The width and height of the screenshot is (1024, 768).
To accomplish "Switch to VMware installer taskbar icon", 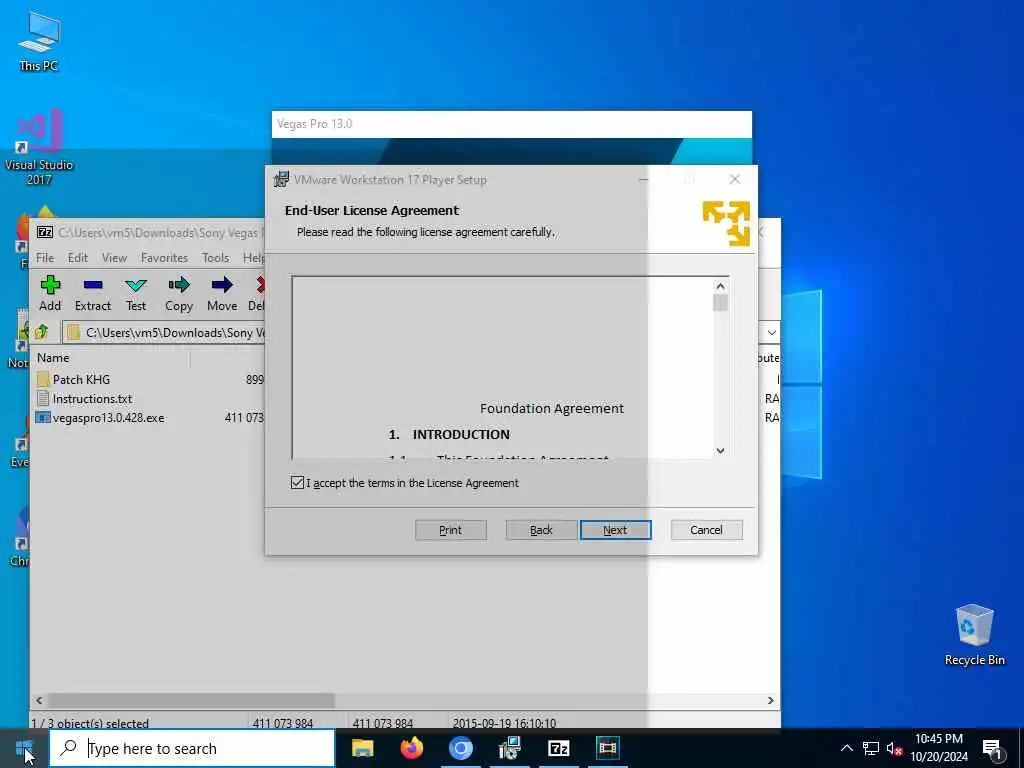I will (509, 748).
